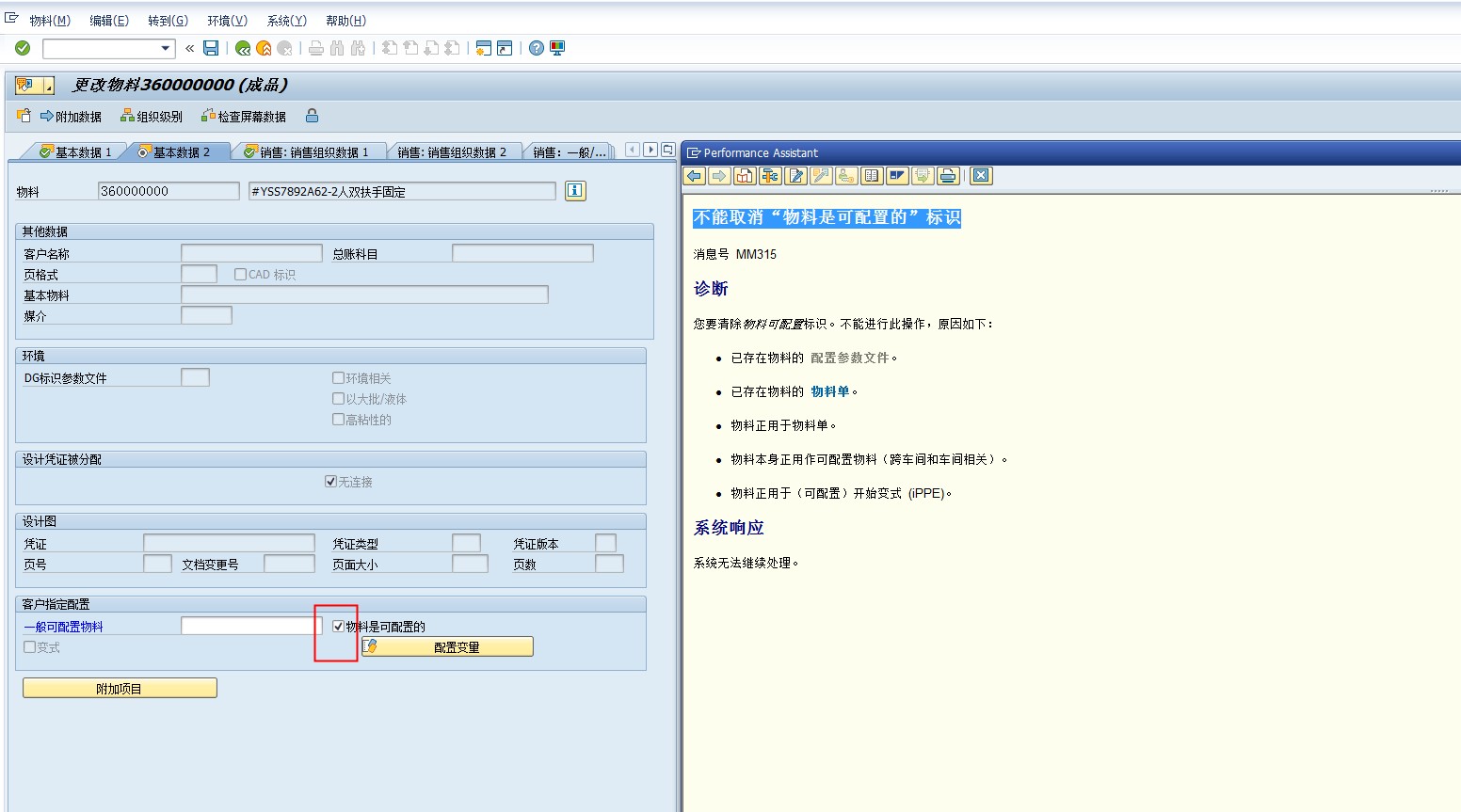
Task: Click the green Back arrow icon
Action: 243,48
